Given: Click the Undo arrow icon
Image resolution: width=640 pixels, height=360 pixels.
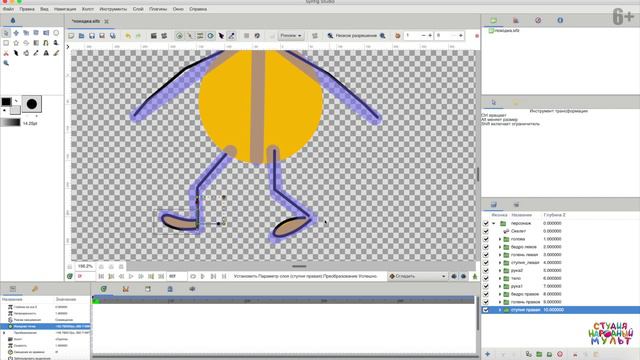Looking at the screenshot, I should [x=128, y=36].
